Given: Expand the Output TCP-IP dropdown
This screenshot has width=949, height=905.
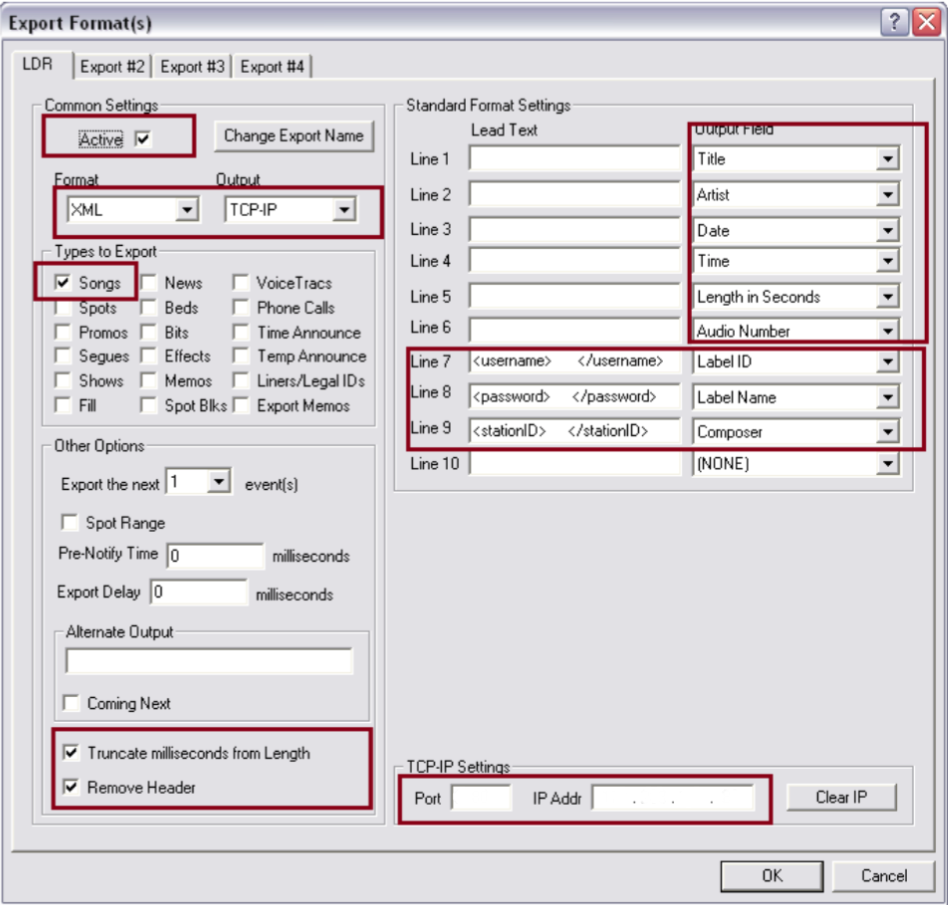Looking at the screenshot, I should pos(344,210).
